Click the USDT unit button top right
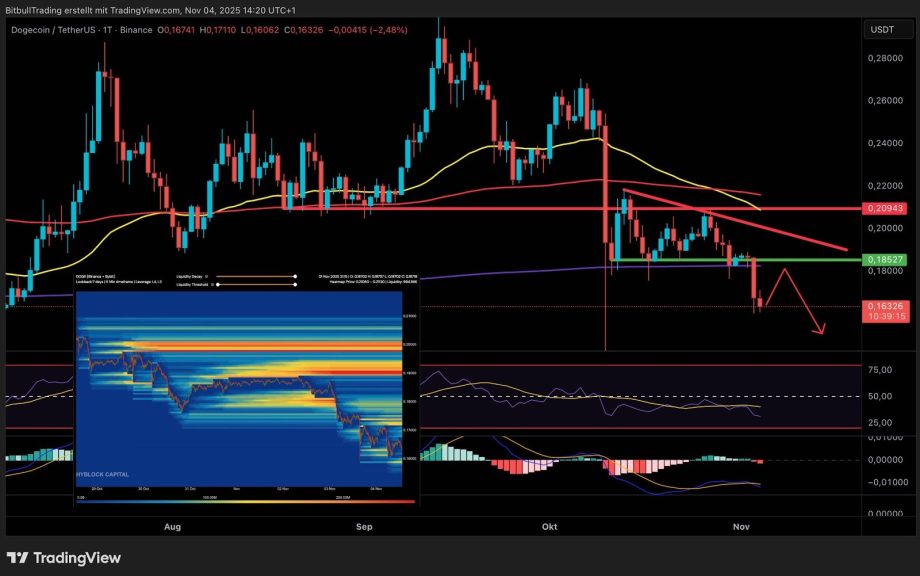The height and width of the screenshot is (576, 920). click(884, 31)
